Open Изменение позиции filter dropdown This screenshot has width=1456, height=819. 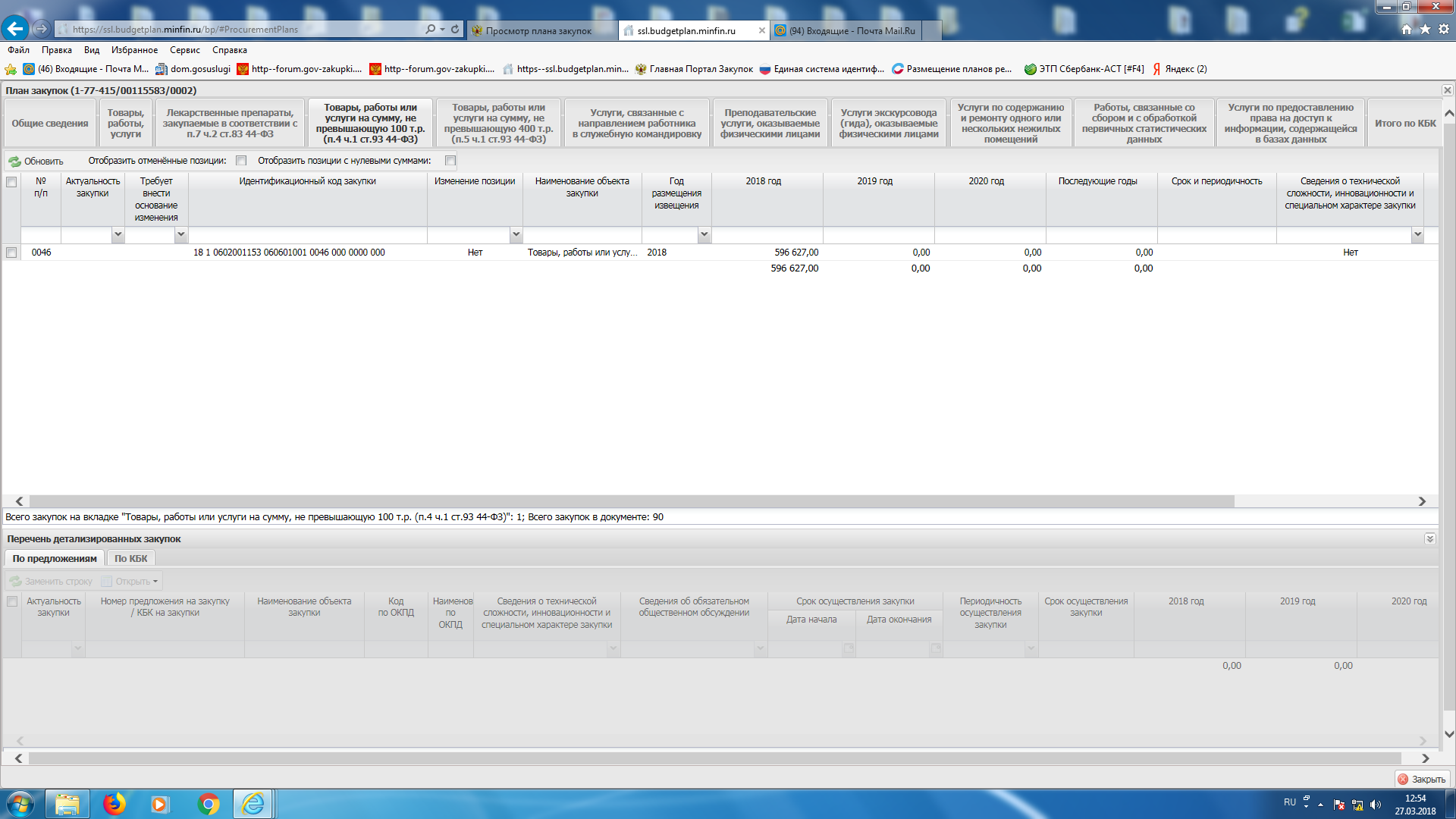516,235
